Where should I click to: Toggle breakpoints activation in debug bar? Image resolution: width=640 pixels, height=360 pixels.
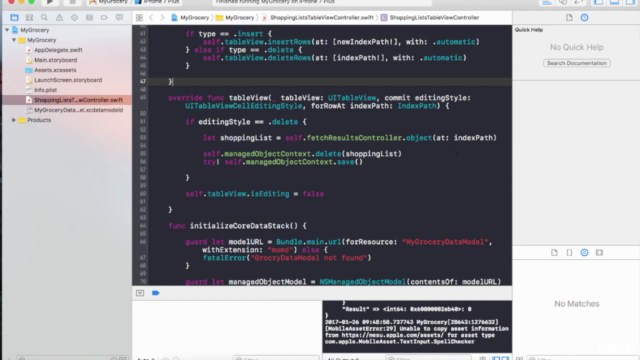tap(156, 293)
